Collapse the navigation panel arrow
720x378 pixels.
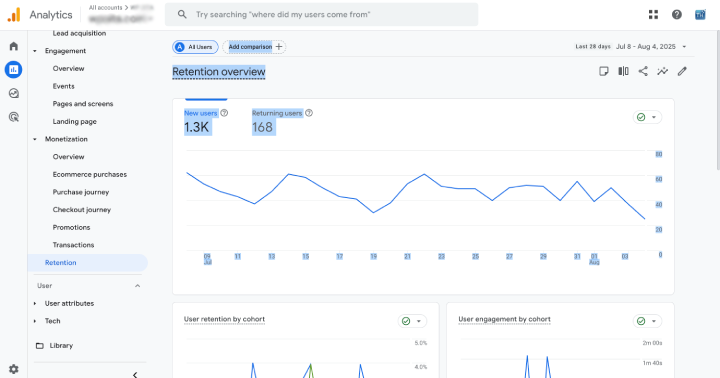[x=135, y=375]
